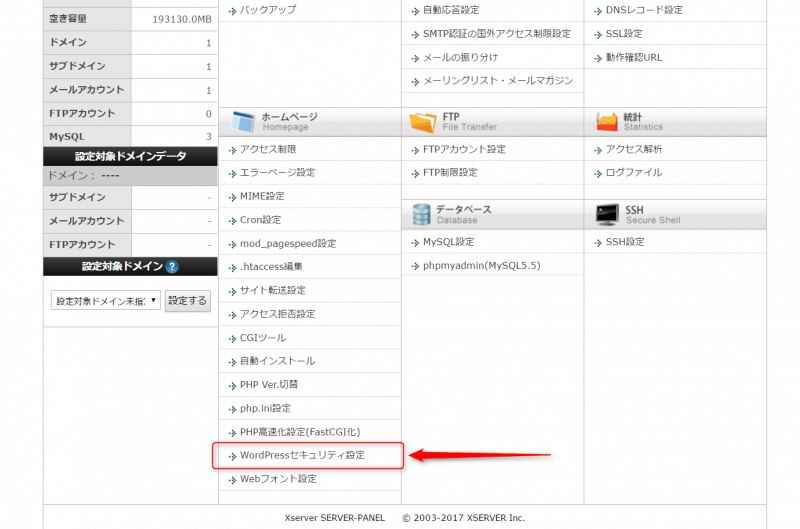This screenshot has height=529, width=800.
Task: Open the アクセス解析 link
Action: click(x=634, y=149)
